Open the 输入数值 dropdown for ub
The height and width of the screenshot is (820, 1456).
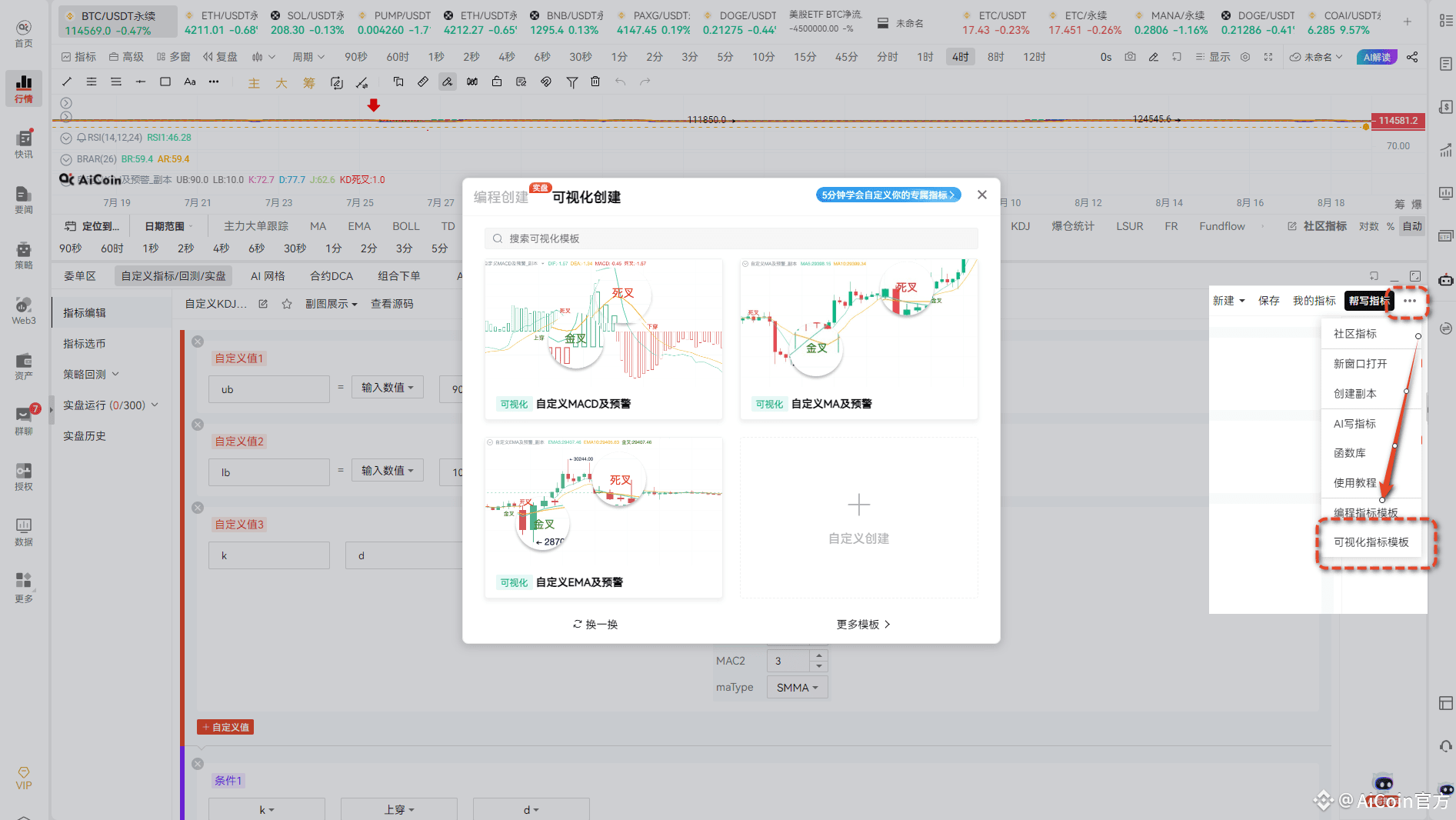click(387, 388)
